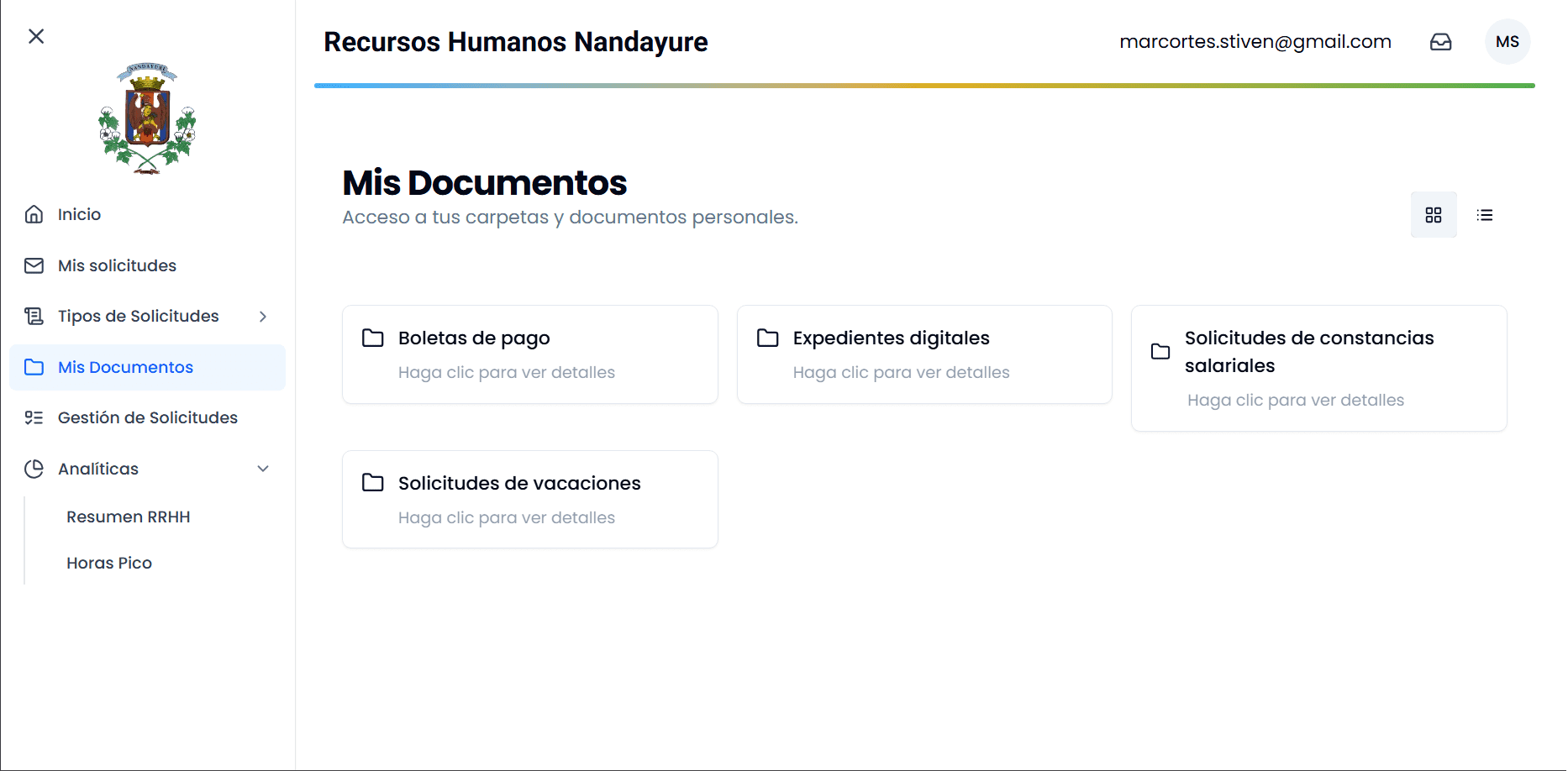Click 'Haga clic para ver detalles' under Boletas de pago
The width and height of the screenshot is (1568, 771).
pyautogui.click(x=507, y=372)
